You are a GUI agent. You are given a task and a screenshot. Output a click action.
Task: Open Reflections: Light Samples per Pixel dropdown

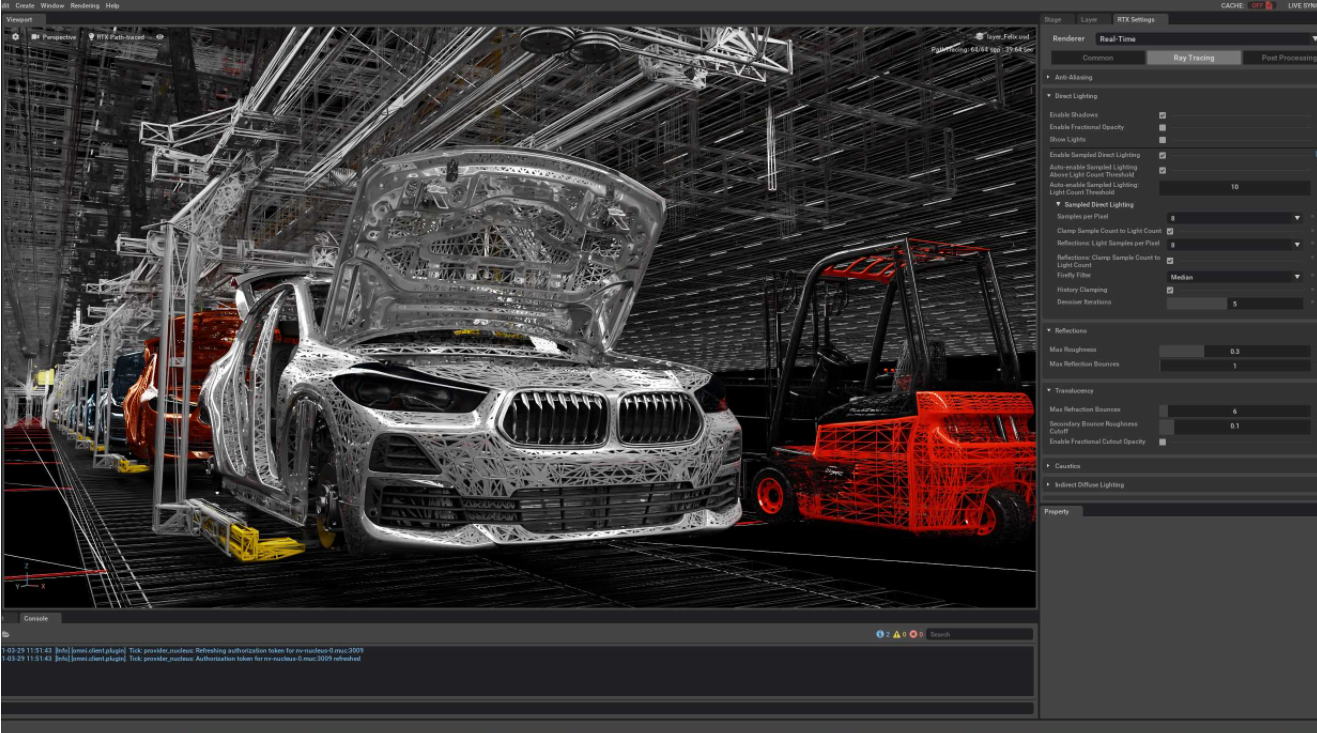[x=1235, y=244]
